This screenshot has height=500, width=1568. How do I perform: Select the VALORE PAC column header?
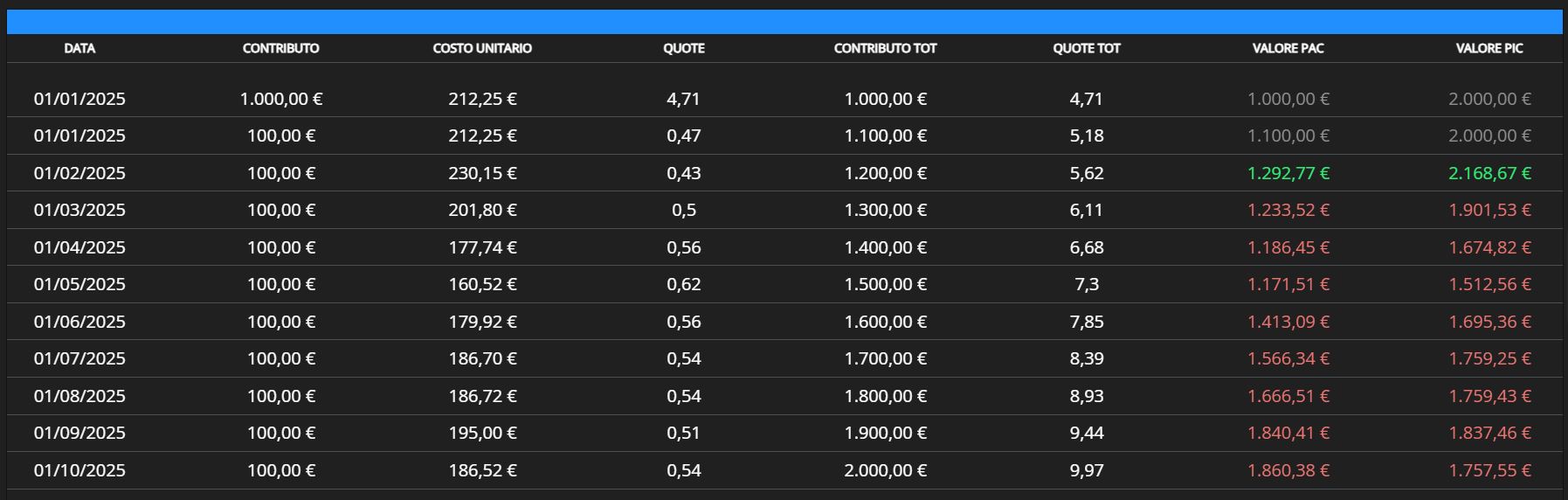1288,48
